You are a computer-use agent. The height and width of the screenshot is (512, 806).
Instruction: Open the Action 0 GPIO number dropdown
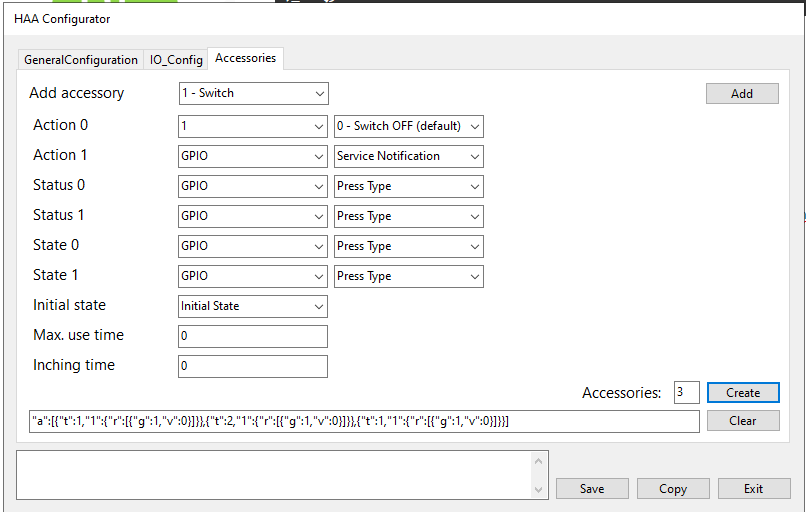252,126
